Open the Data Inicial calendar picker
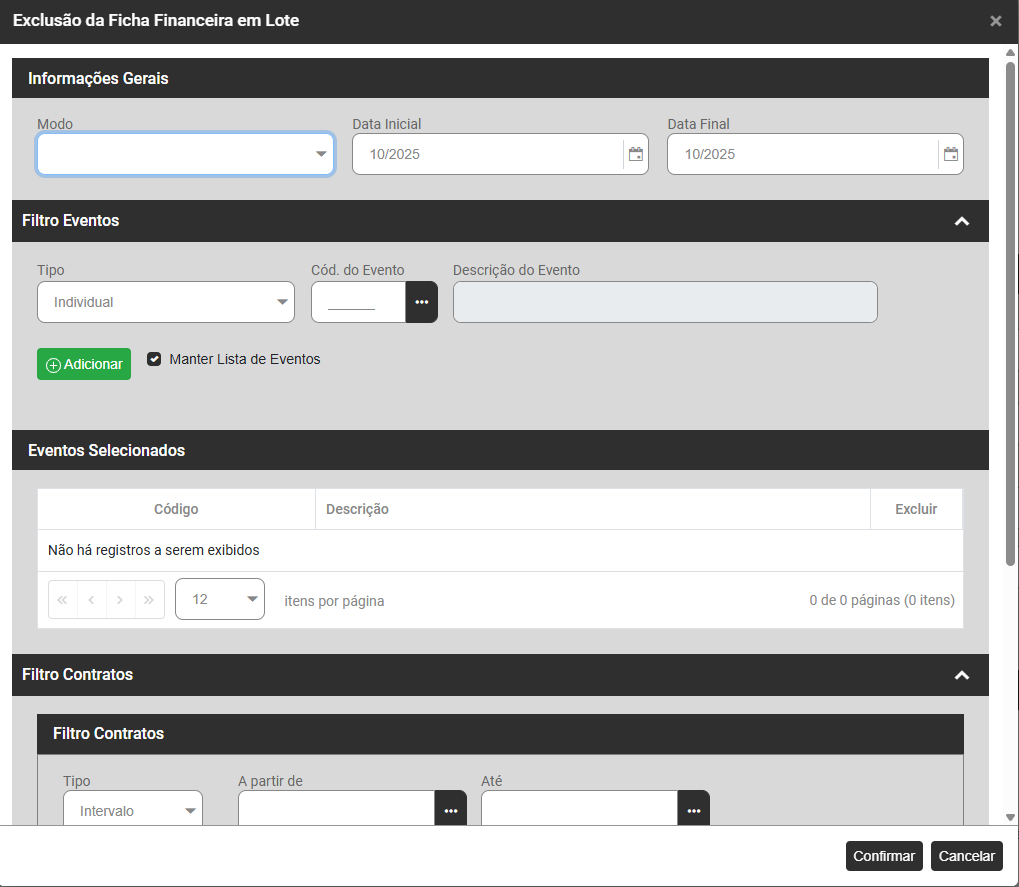 coord(635,154)
